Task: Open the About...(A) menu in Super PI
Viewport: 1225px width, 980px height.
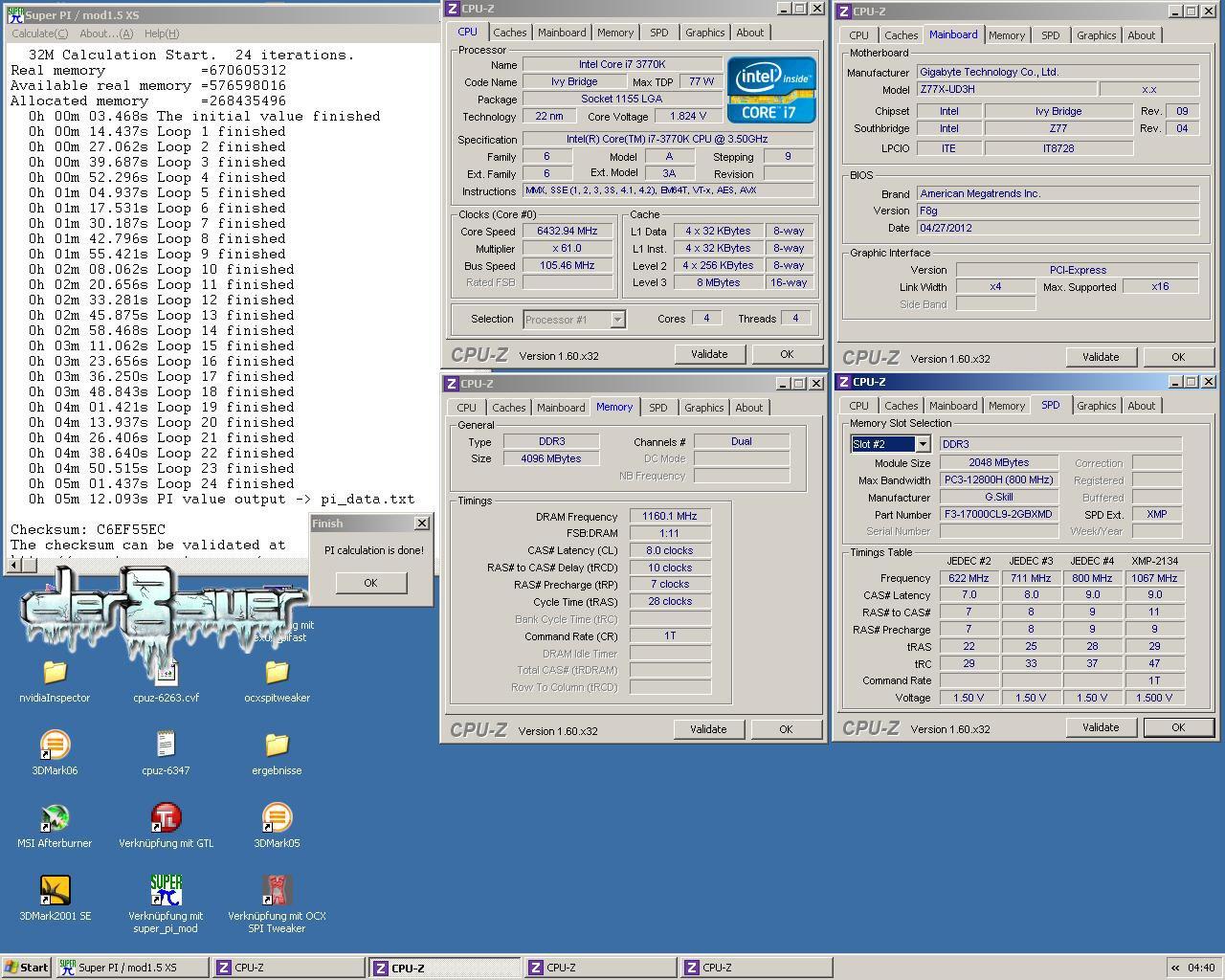Action: click(x=106, y=33)
